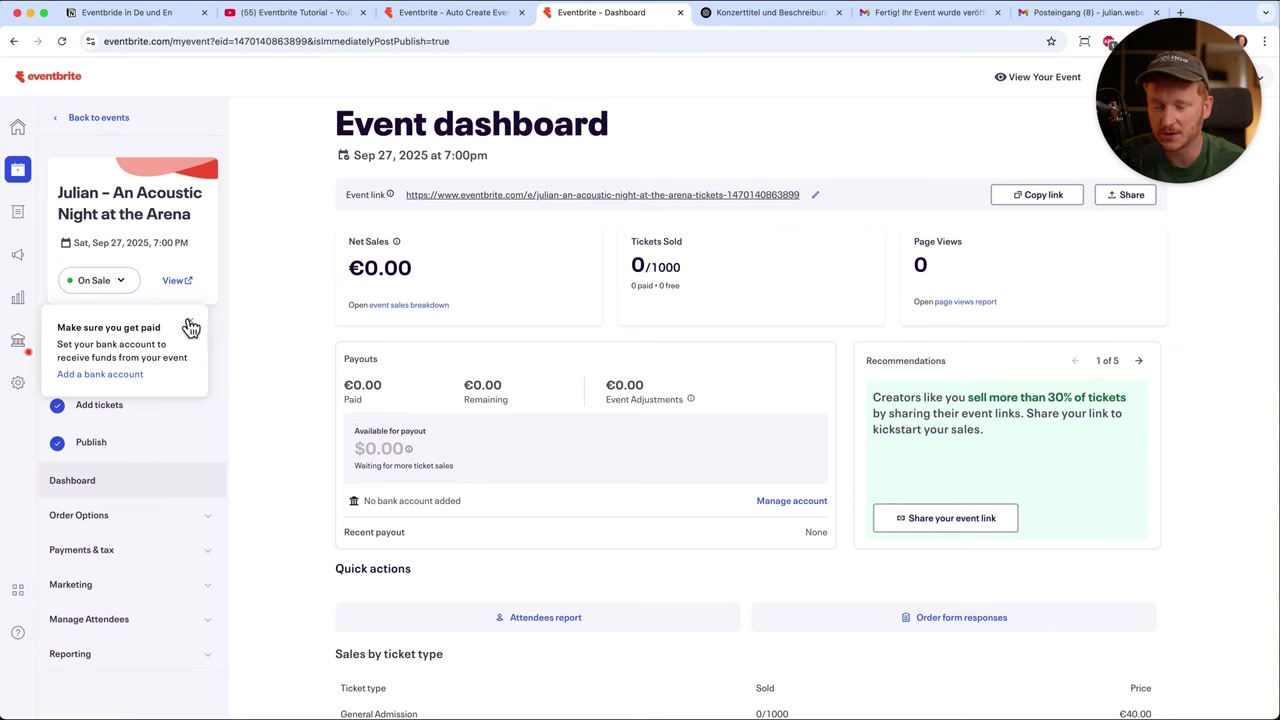
Task: Open the home icon in left sidebar
Action: 18,128
